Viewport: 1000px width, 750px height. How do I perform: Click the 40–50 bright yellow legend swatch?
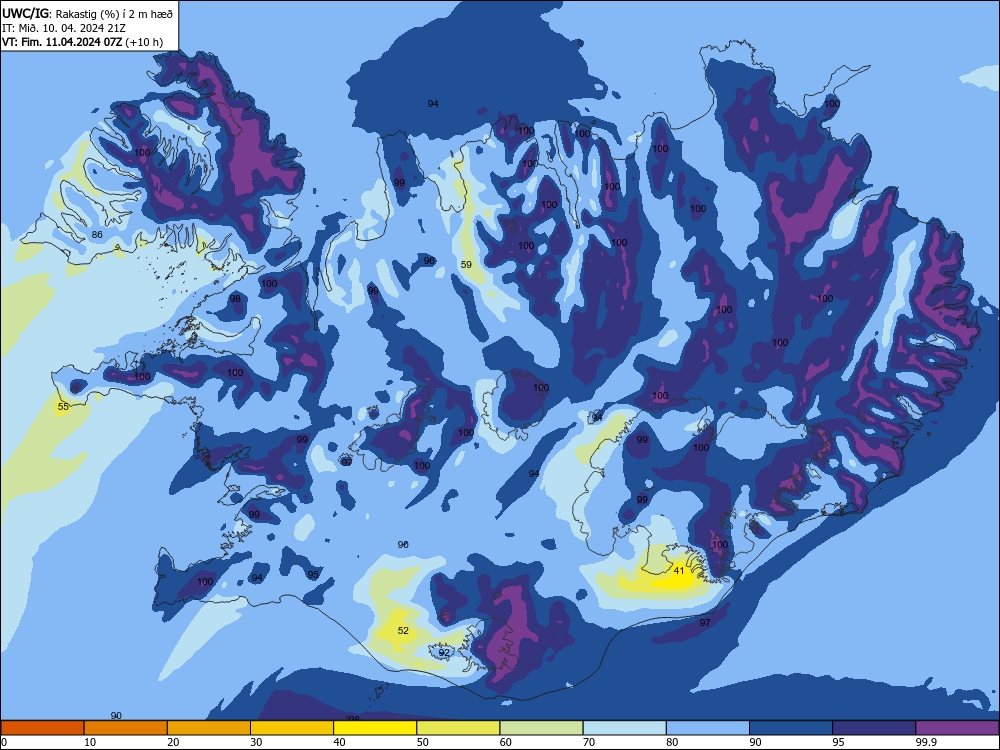pyautogui.click(x=375, y=728)
